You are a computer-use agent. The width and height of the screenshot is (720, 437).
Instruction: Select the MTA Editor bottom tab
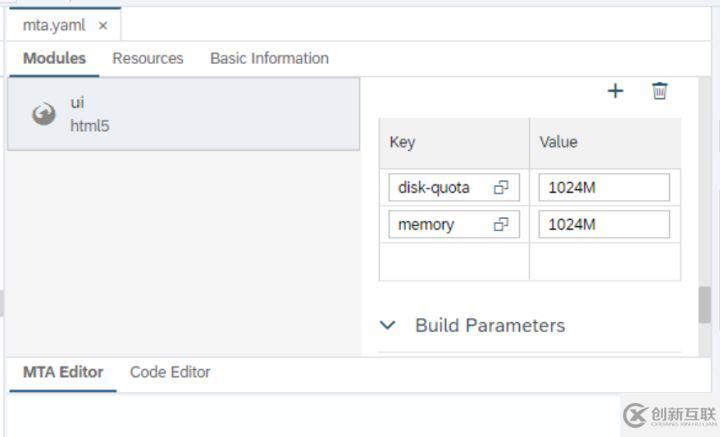[x=62, y=372]
